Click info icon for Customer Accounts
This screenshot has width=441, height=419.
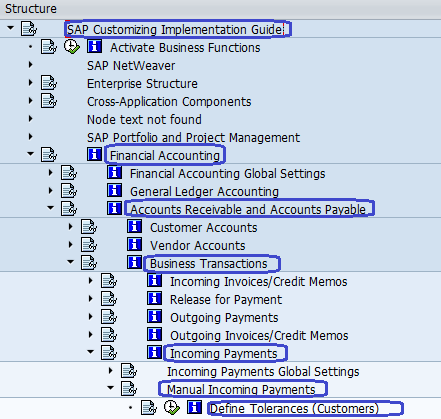[134, 226]
